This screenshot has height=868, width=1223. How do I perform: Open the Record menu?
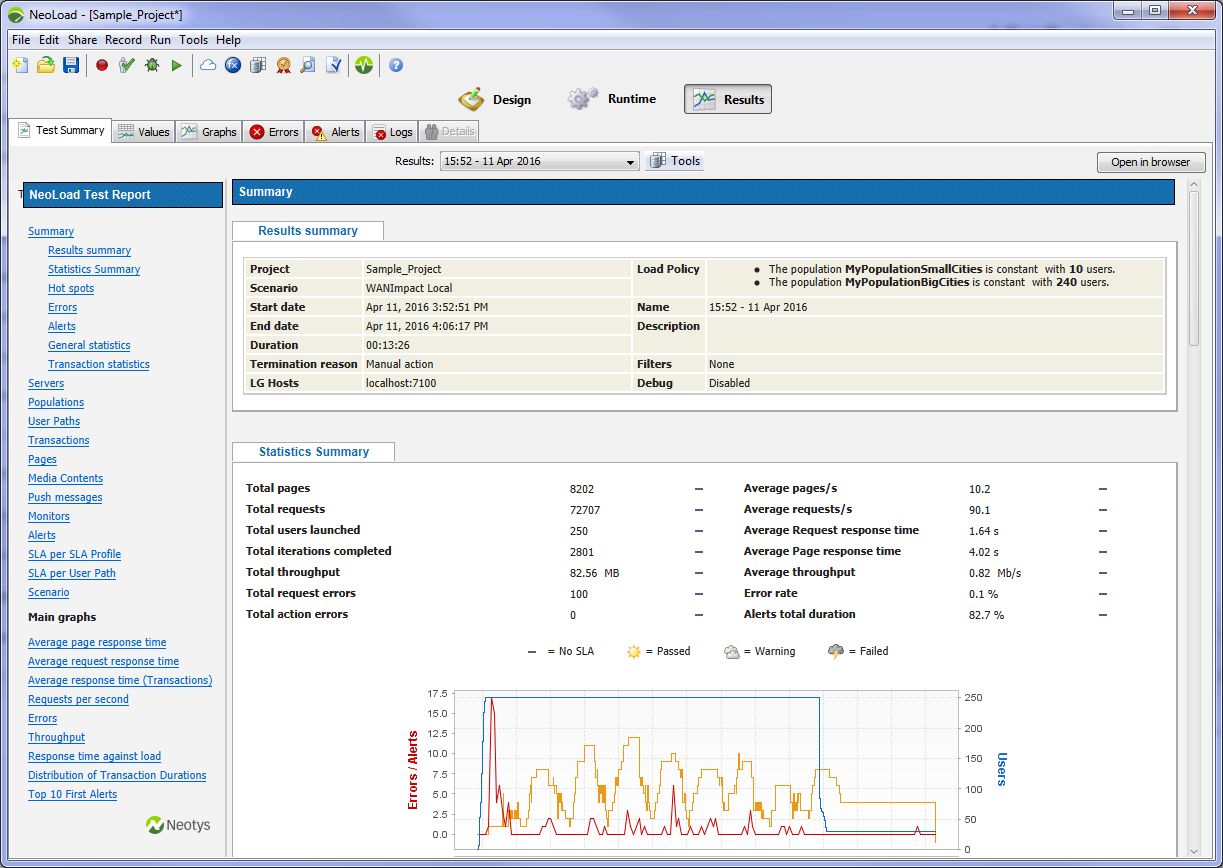124,40
